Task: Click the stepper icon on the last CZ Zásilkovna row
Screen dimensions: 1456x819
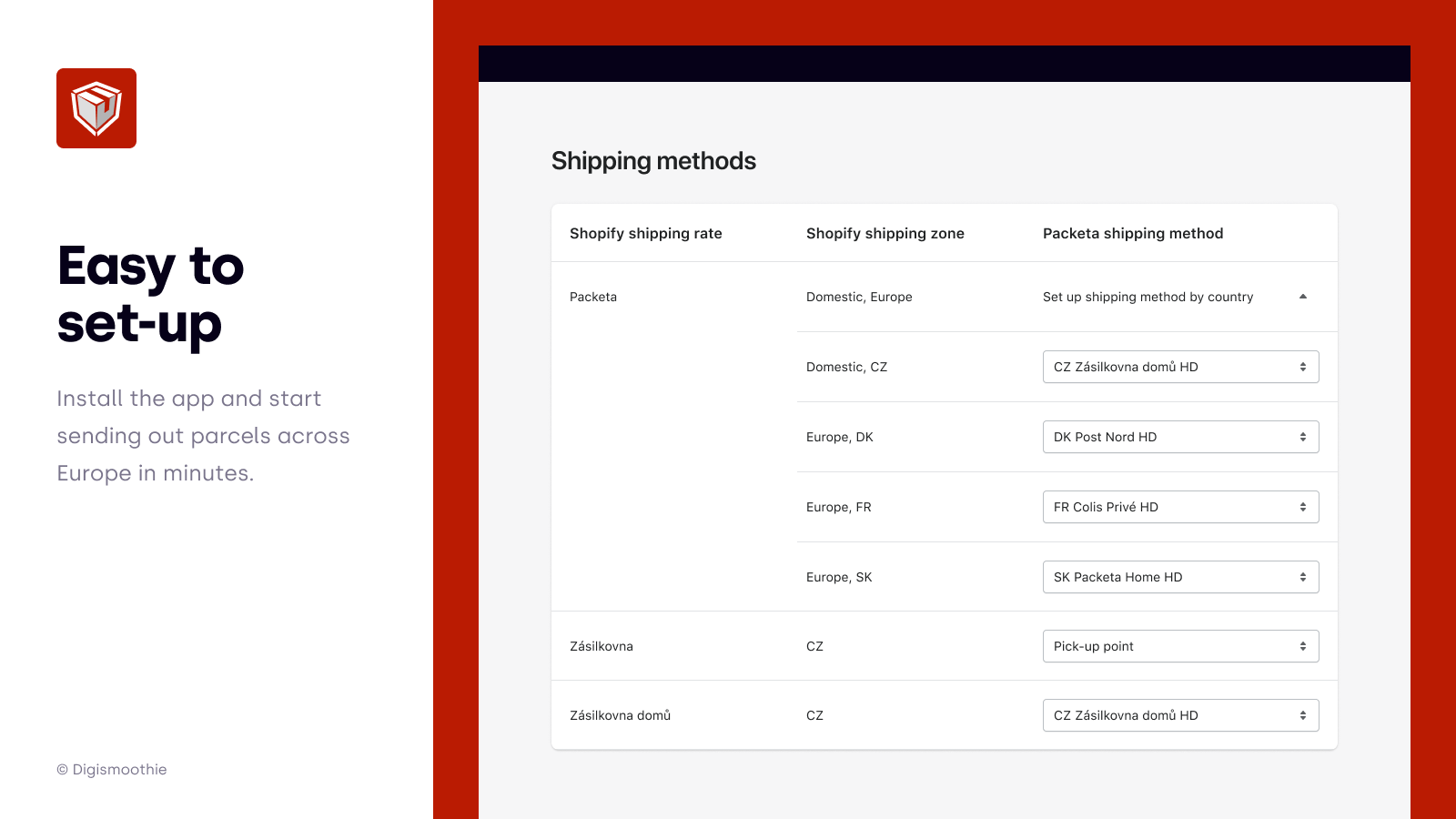Action: (1303, 715)
